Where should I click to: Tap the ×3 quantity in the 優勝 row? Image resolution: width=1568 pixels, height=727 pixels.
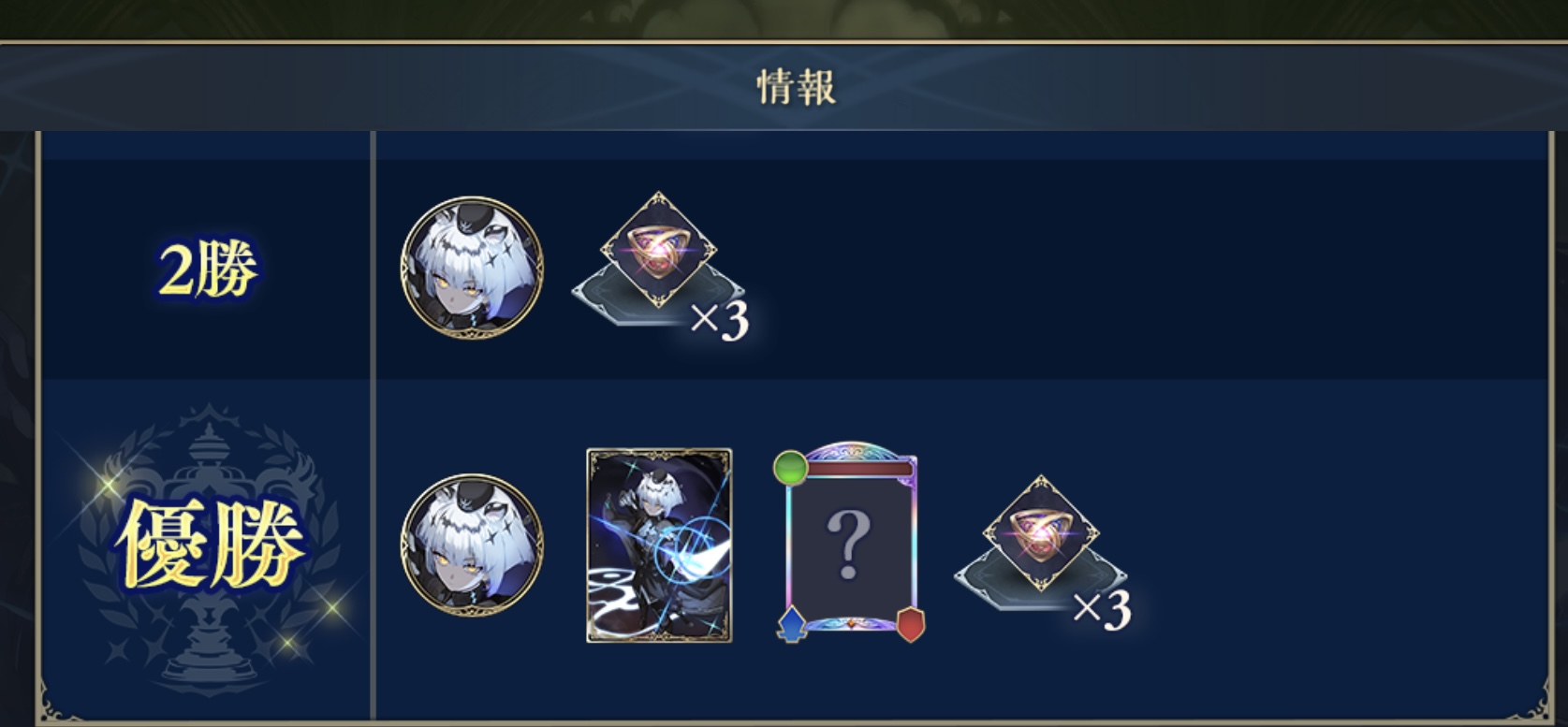[1102, 609]
